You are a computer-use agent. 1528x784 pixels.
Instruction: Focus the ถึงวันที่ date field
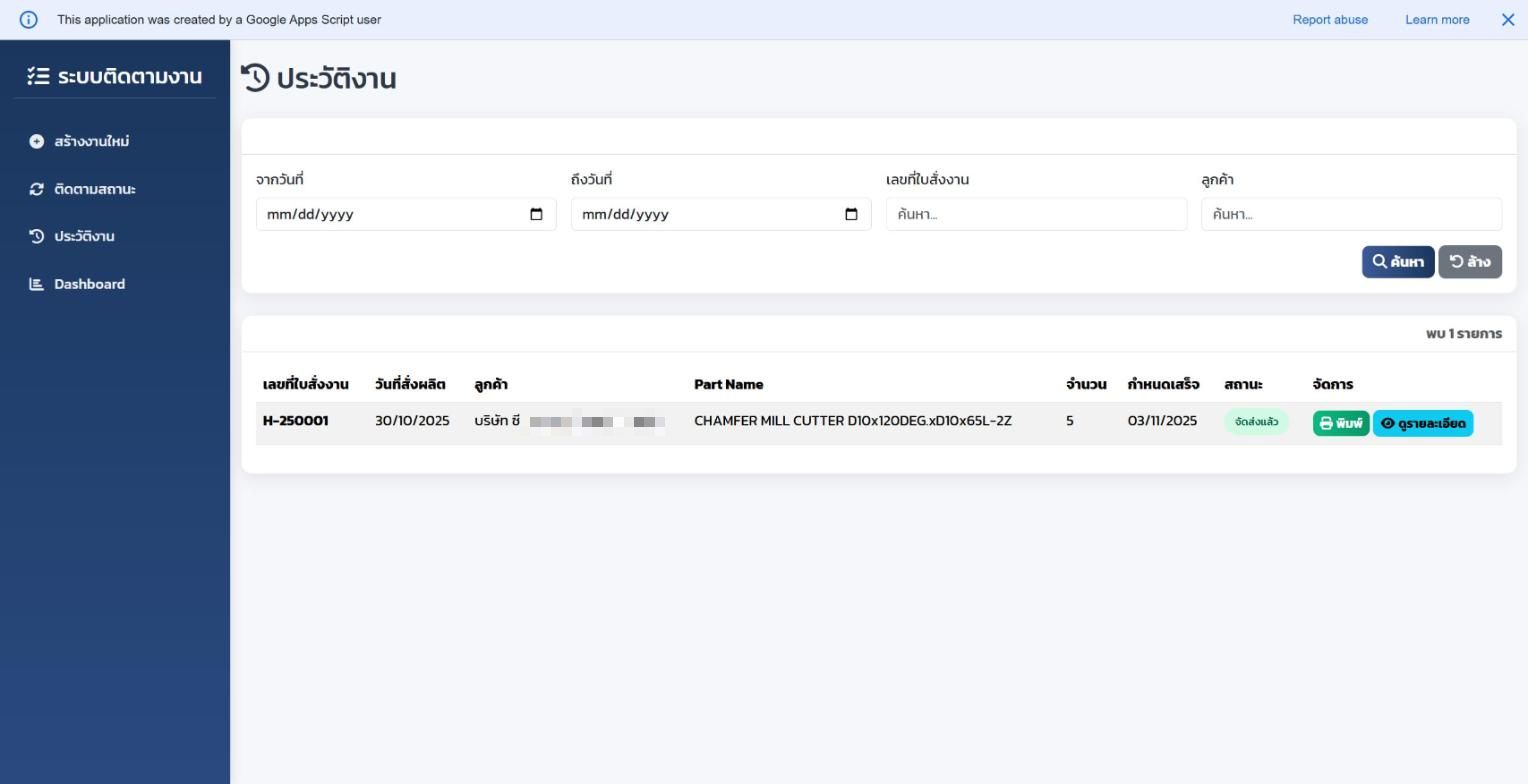[x=721, y=214]
